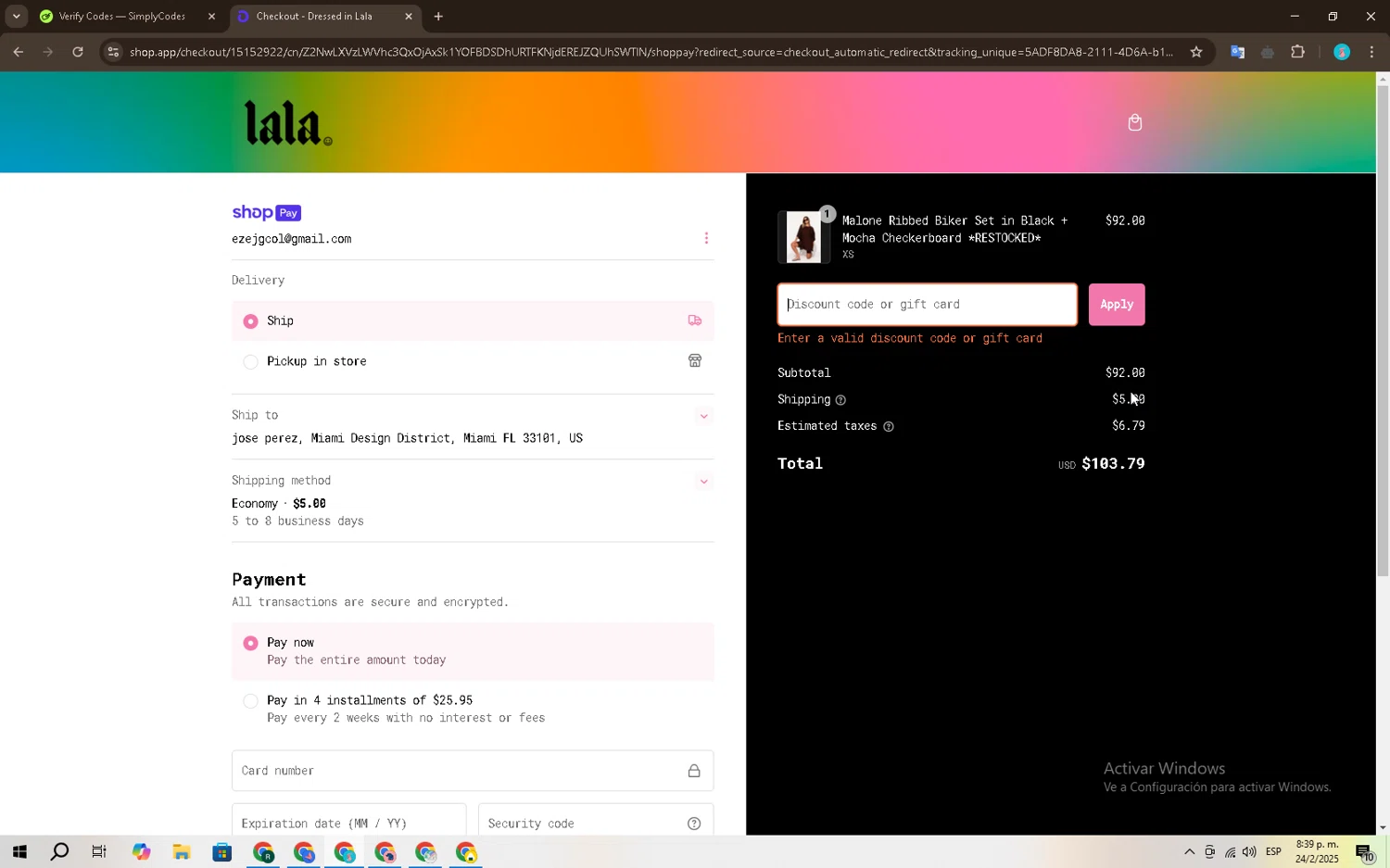Select the Ship delivery option

click(x=473, y=321)
